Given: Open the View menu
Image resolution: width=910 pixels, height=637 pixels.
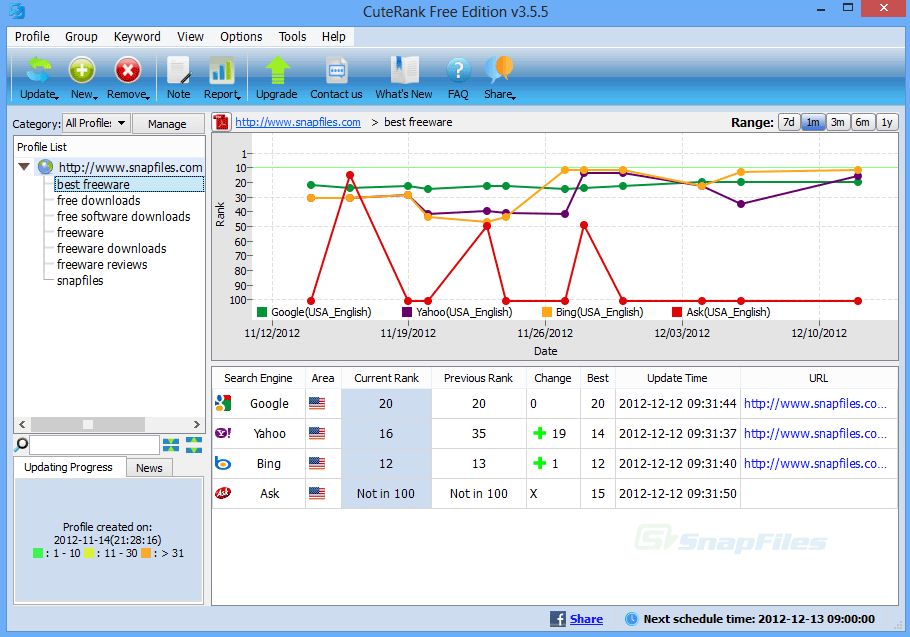Looking at the screenshot, I should 190,37.
